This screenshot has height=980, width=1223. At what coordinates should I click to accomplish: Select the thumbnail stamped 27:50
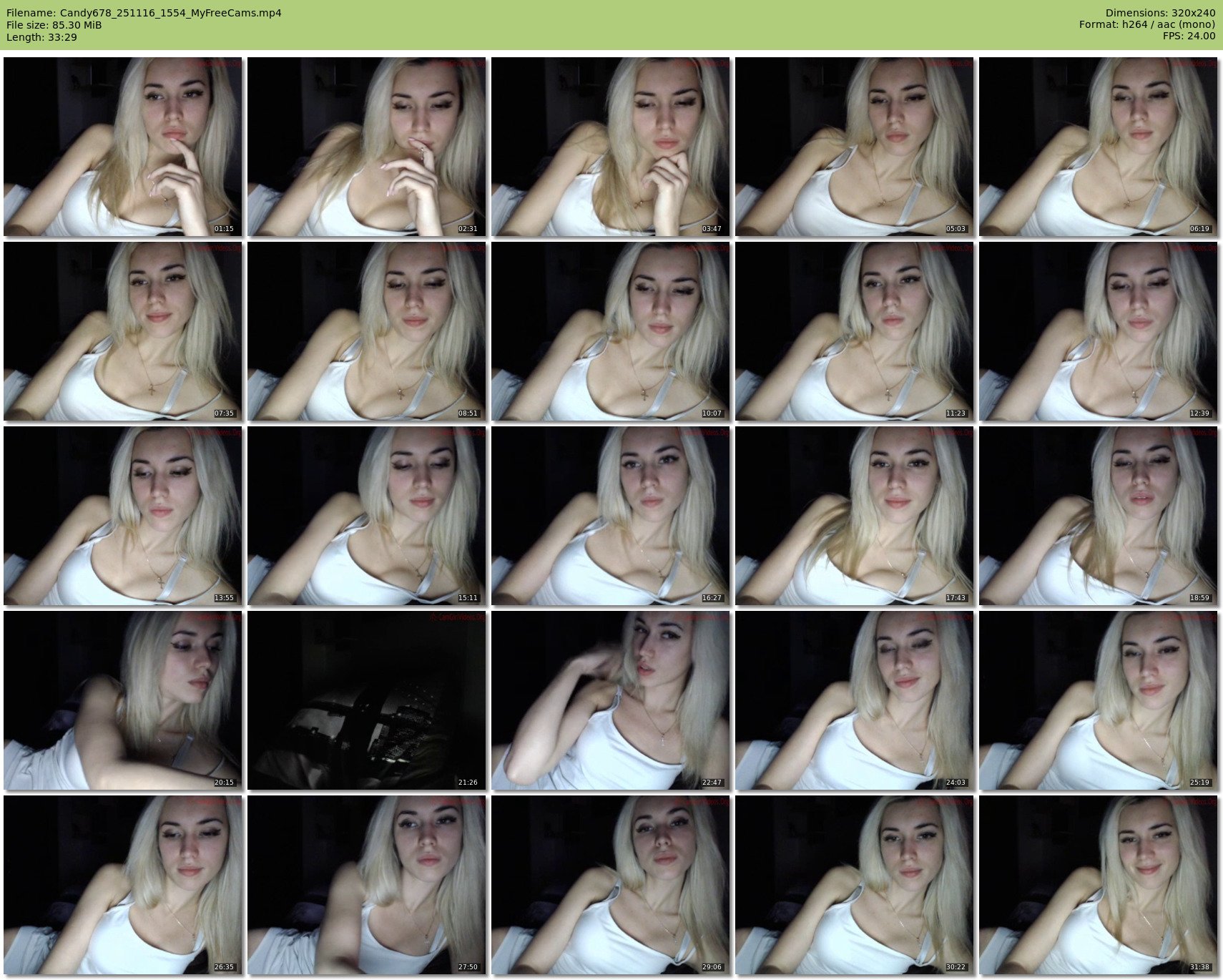click(x=367, y=885)
